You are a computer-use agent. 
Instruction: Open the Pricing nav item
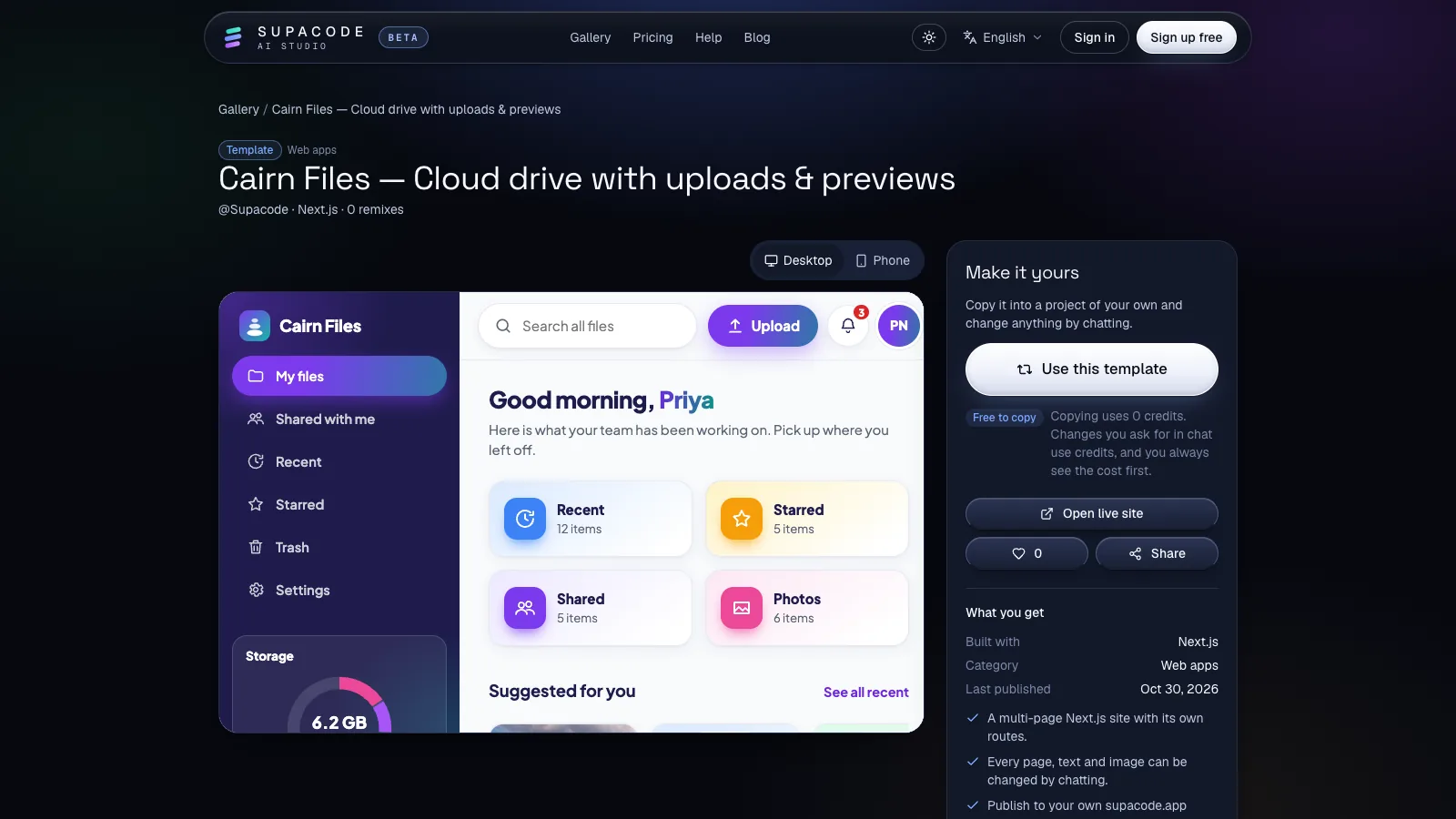[x=653, y=37]
